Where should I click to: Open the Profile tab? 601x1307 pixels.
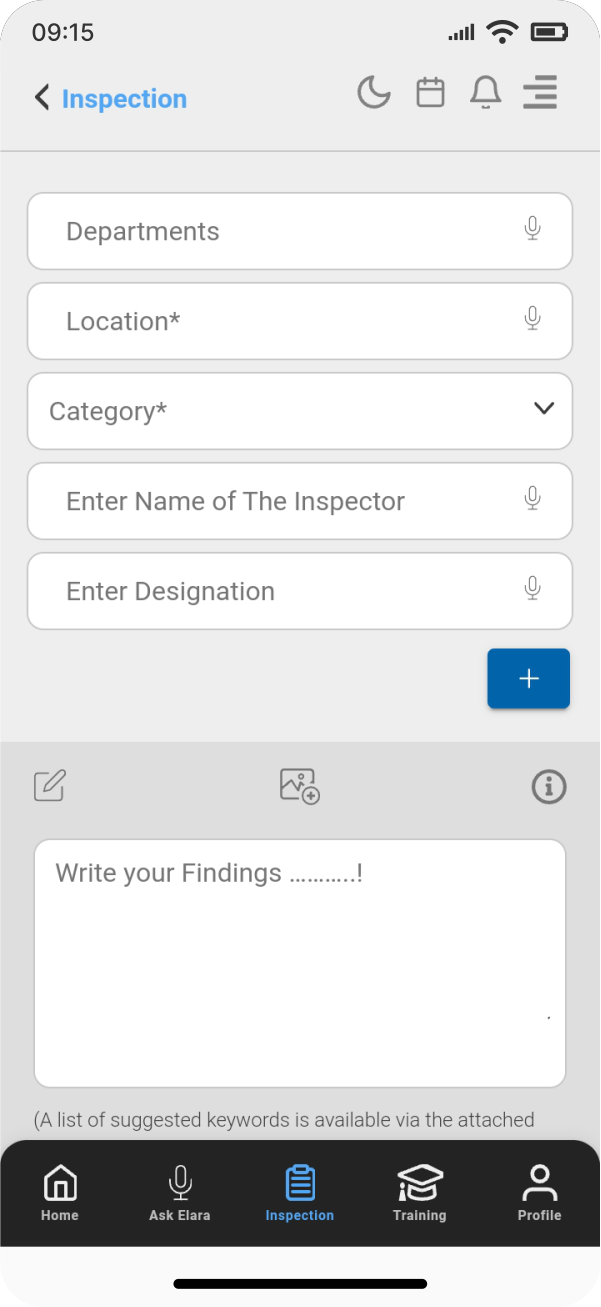(x=539, y=1193)
